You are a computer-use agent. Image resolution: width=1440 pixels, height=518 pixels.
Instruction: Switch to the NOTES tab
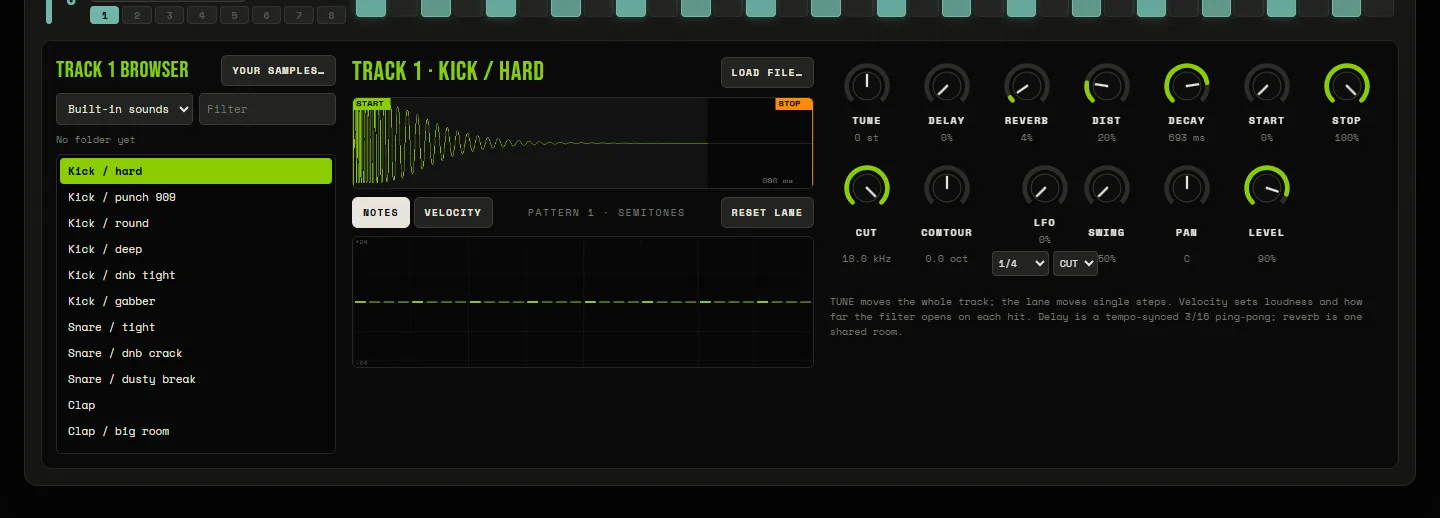pos(381,213)
